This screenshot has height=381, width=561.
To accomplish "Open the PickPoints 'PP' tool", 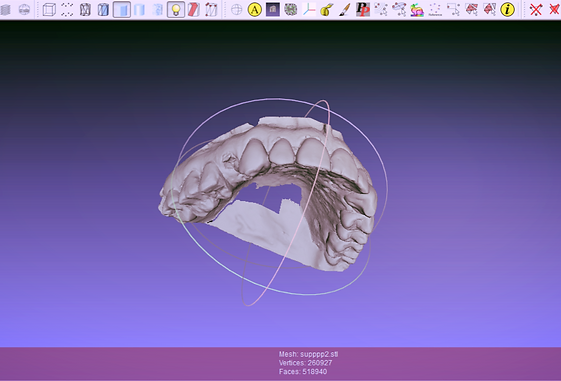I will click(x=363, y=10).
